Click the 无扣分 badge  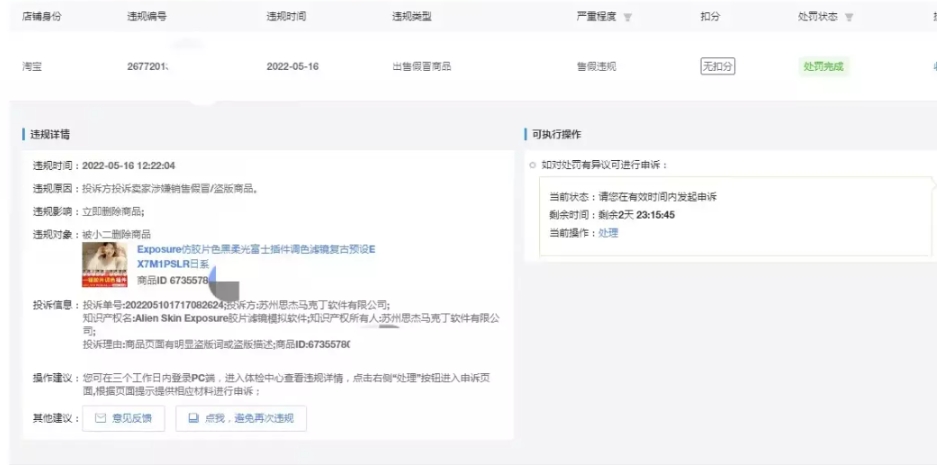[716, 67]
